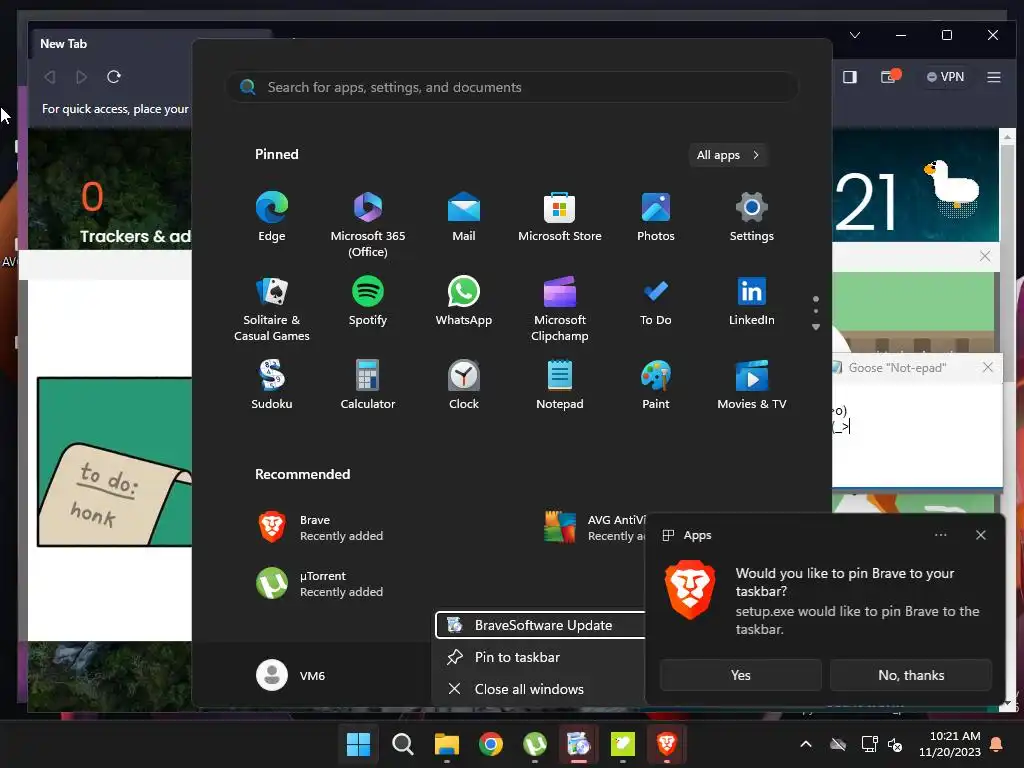Open Brave main hamburger menu

point(994,77)
